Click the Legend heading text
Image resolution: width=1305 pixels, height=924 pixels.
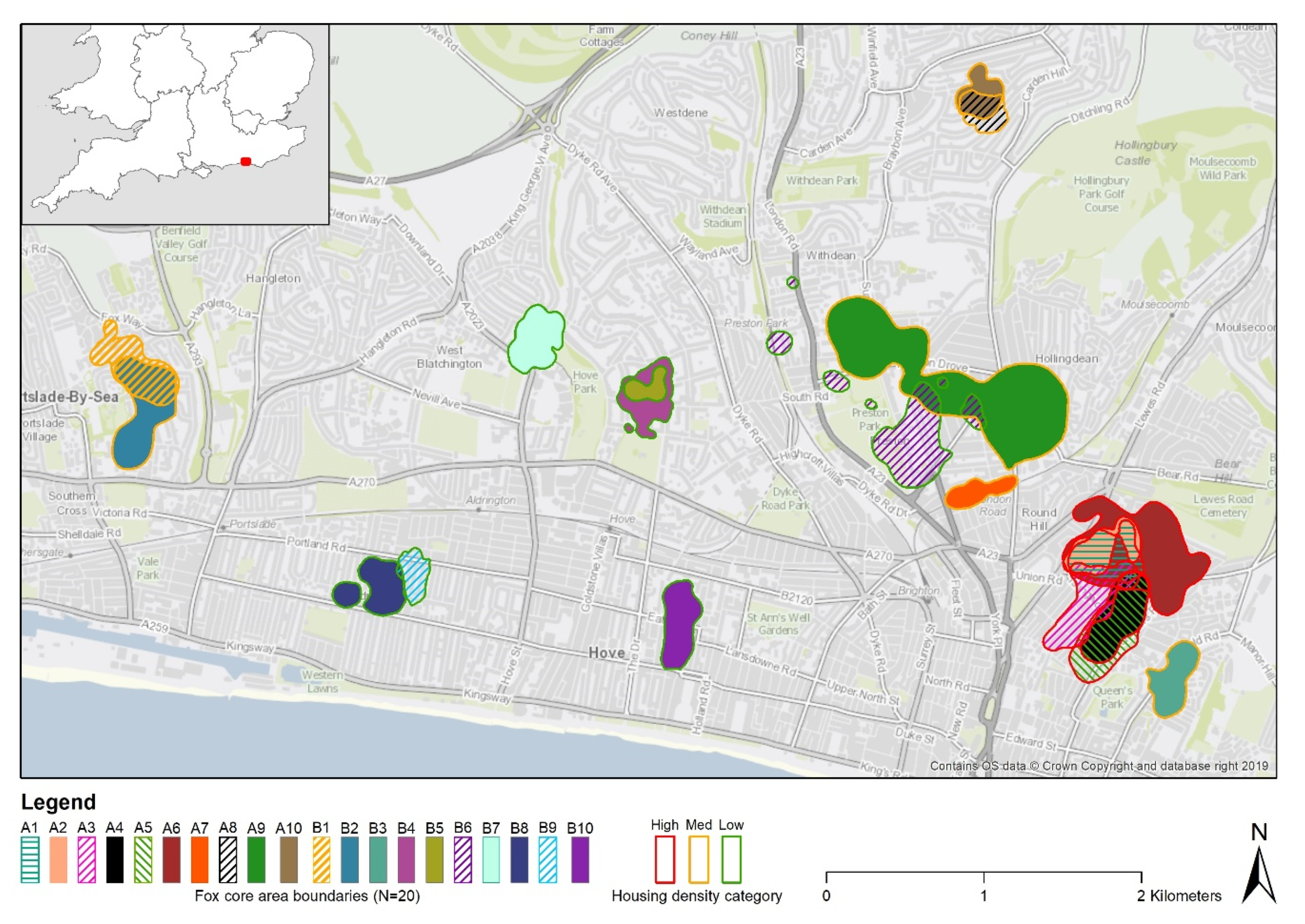pos(58,802)
